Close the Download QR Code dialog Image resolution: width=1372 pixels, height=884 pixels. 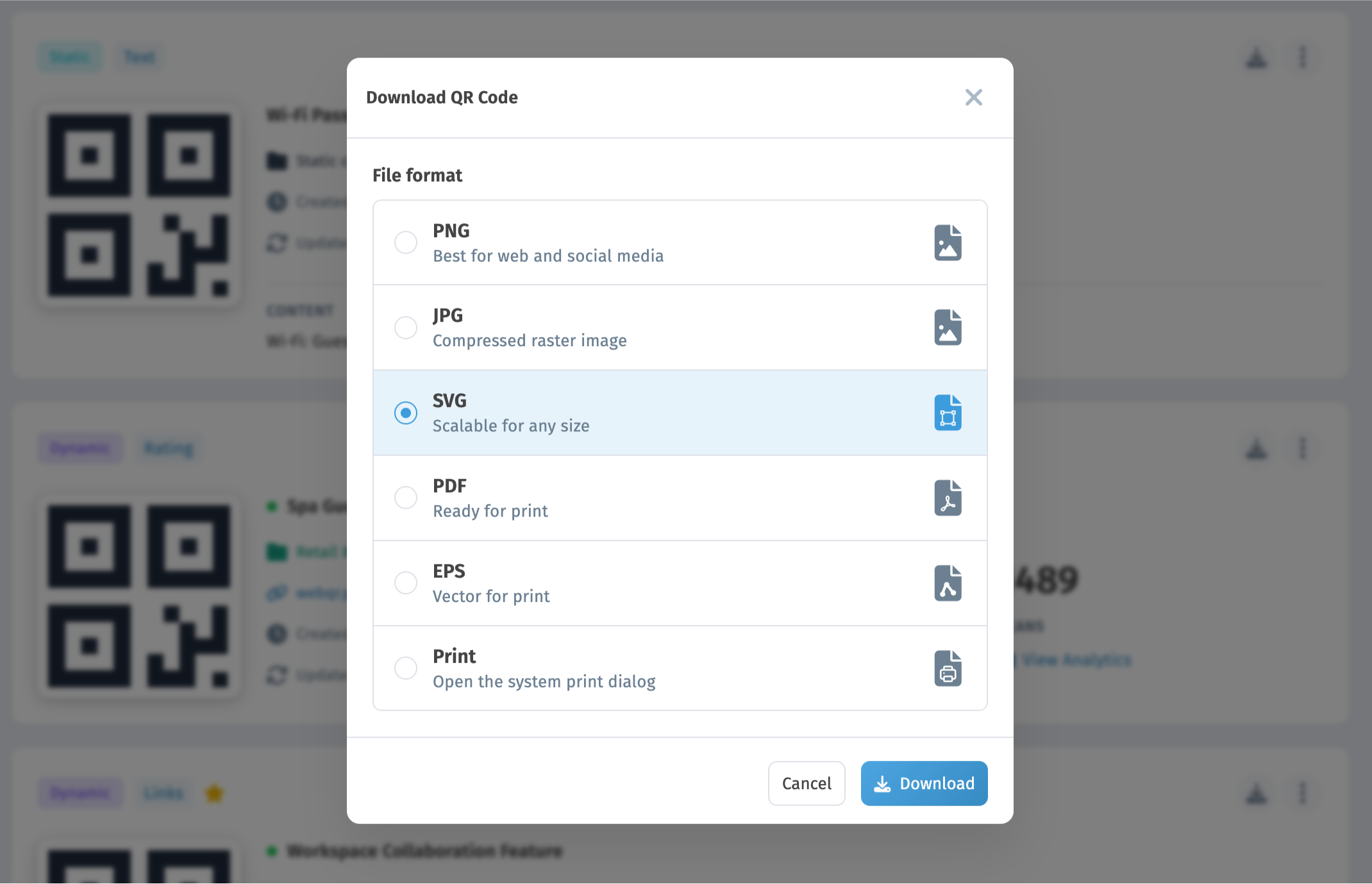click(973, 97)
